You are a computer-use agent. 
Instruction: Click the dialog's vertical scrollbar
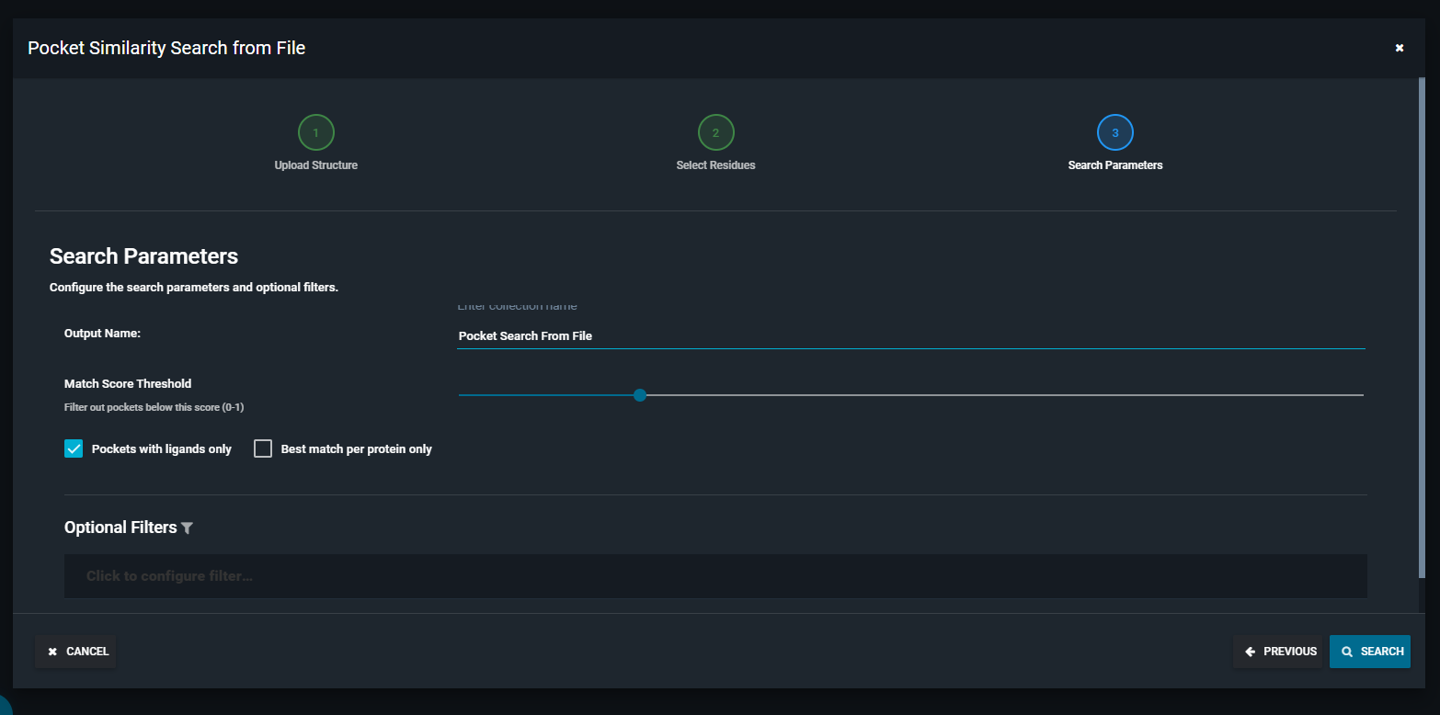tap(1422, 330)
